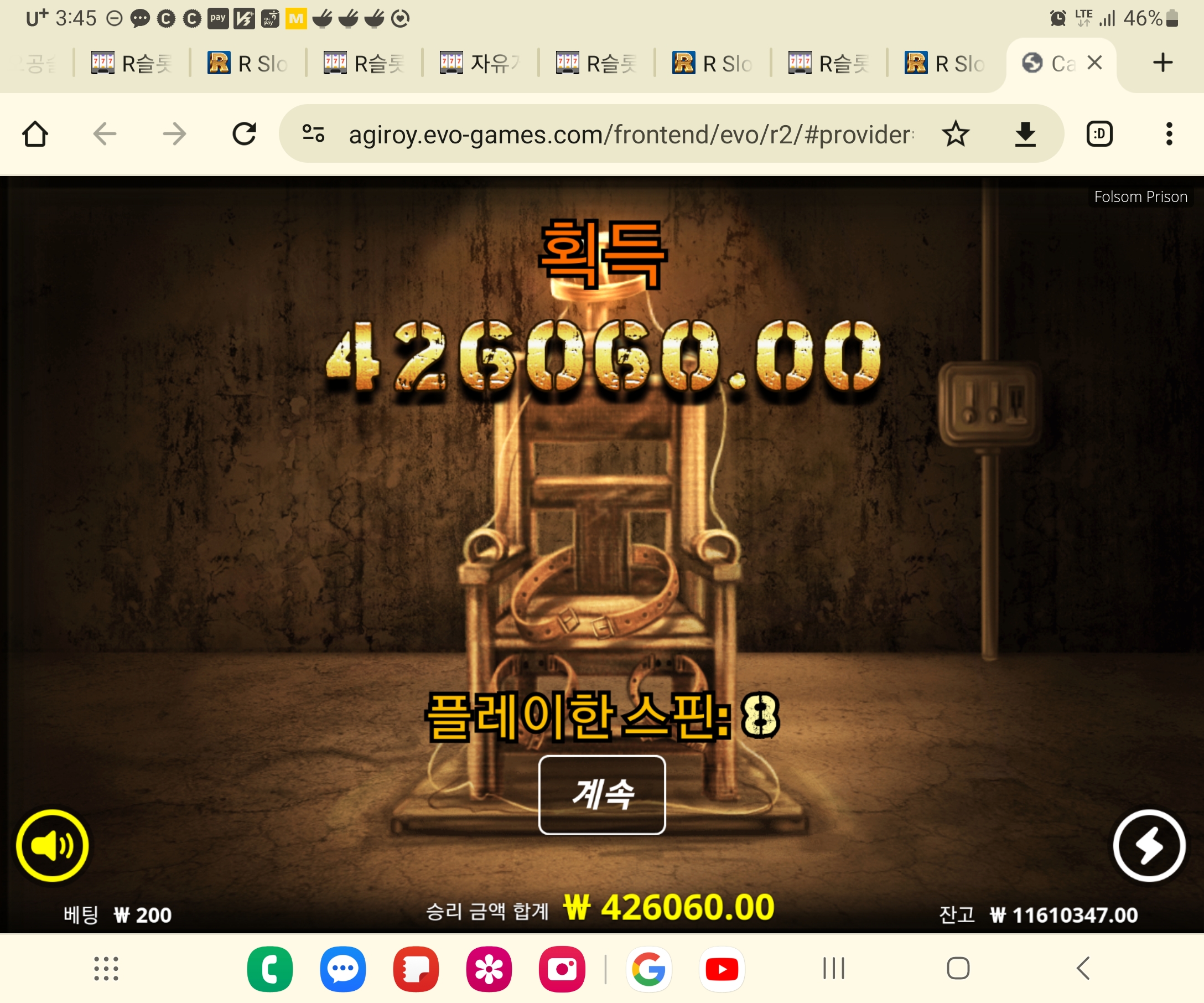Close the active Ca tab
The image size is (1204, 1003).
tap(1094, 63)
